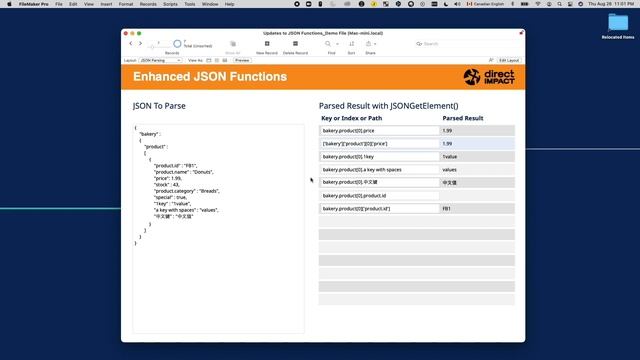Open the Canadian English input menu
Viewport: 640px width, 360px height.
[485, 4]
